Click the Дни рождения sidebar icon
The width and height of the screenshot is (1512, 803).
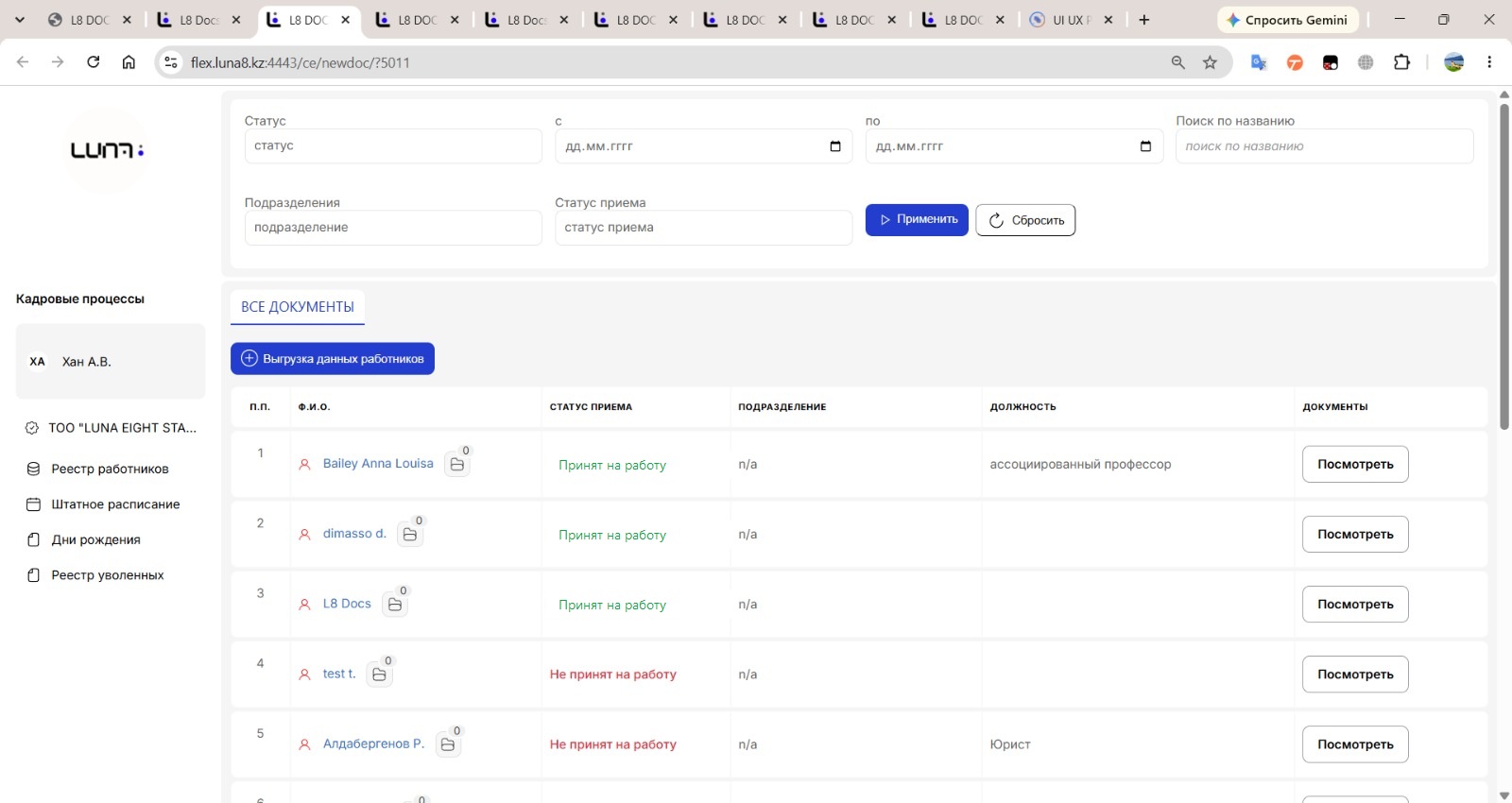pyautogui.click(x=33, y=539)
